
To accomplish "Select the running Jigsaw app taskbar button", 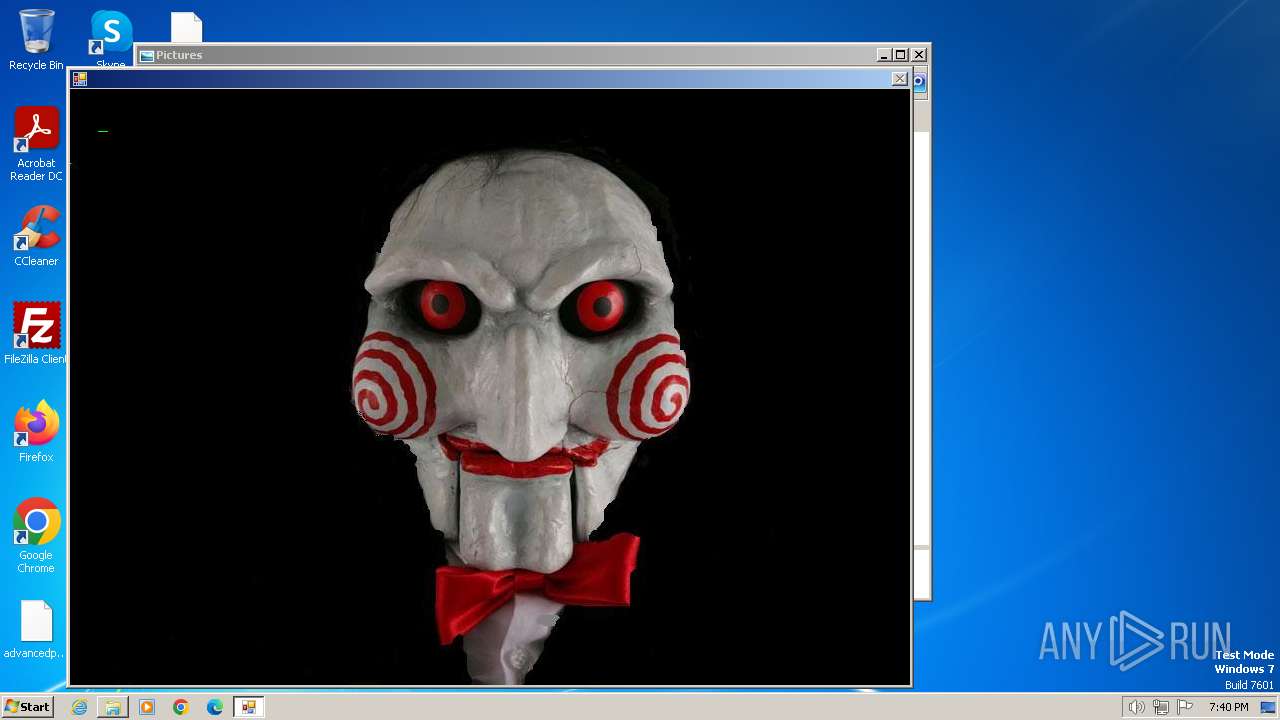I will (248, 707).
